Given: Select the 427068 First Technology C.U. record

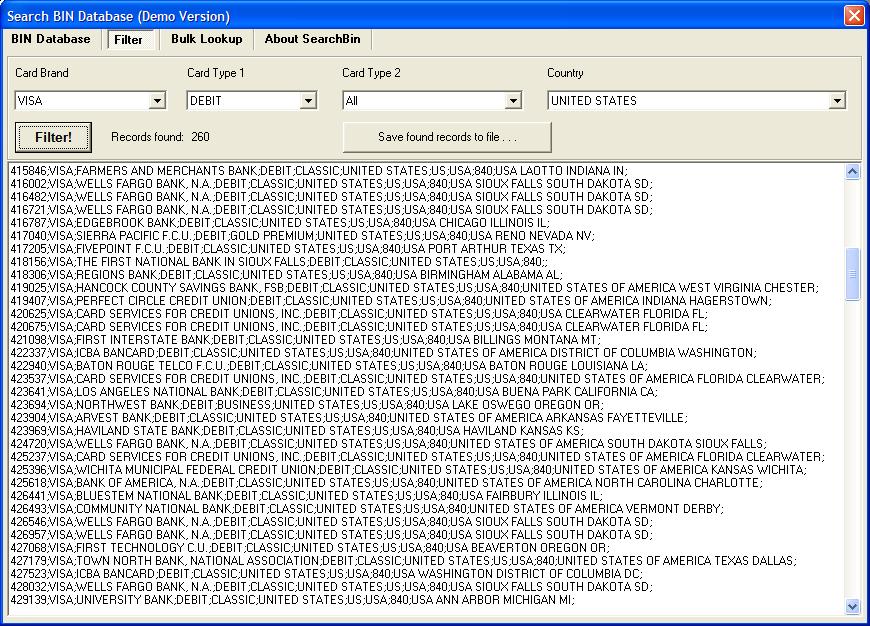Looking at the screenshot, I should click(310, 548).
